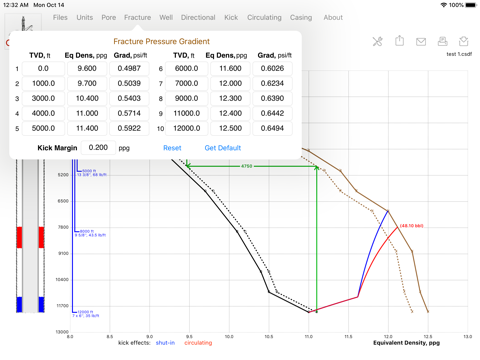Screen dimensions: 480x360
Task: Tap the drilling rig app icon
Action: [x=23, y=23]
